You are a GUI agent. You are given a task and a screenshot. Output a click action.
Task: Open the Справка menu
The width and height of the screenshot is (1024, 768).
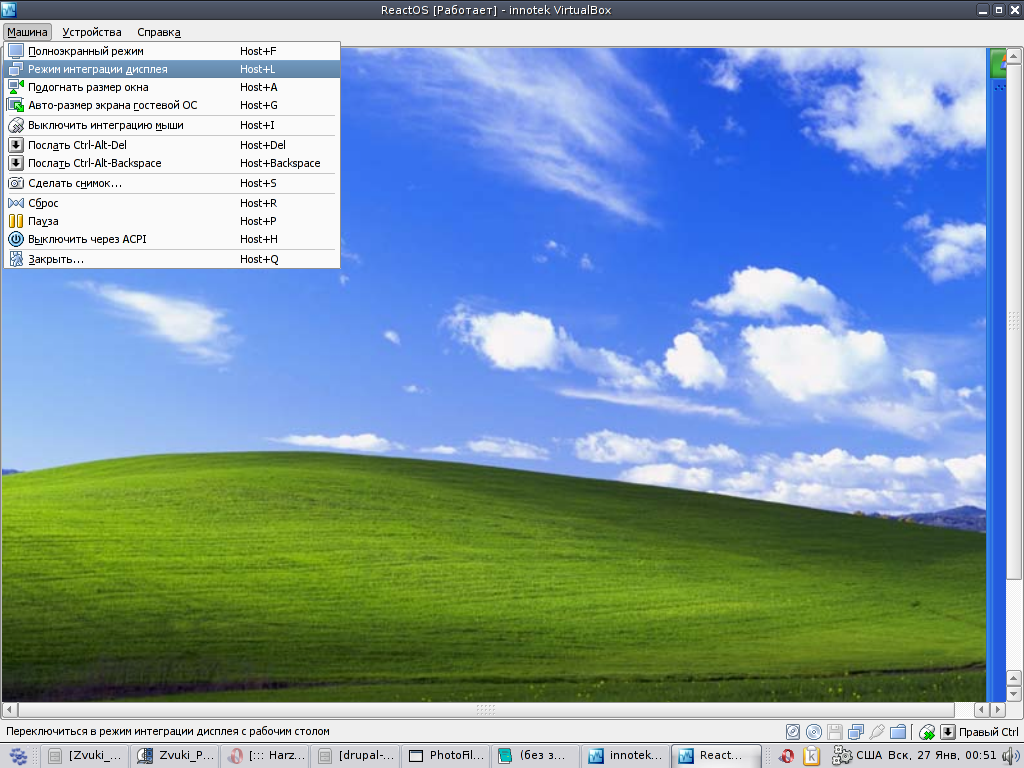point(159,32)
